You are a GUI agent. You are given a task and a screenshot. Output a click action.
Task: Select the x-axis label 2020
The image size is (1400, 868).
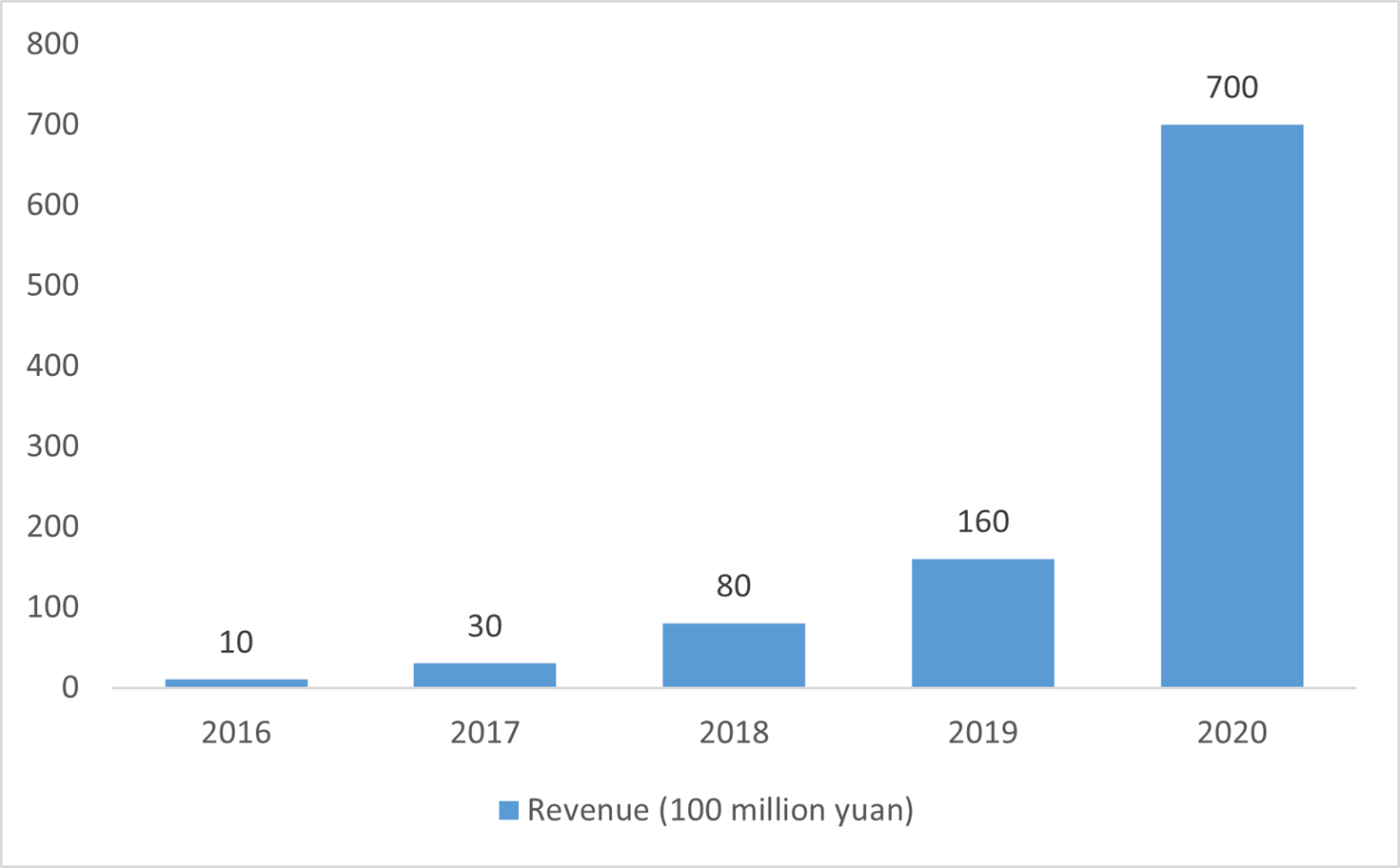pyautogui.click(x=1232, y=733)
